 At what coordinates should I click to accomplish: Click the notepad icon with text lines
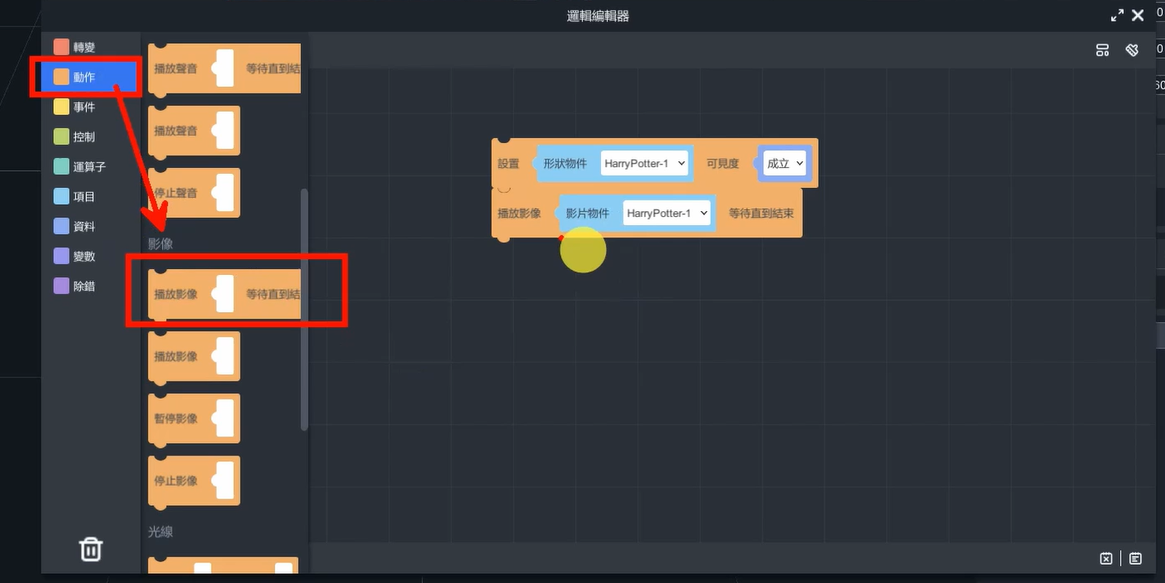point(1136,559)
